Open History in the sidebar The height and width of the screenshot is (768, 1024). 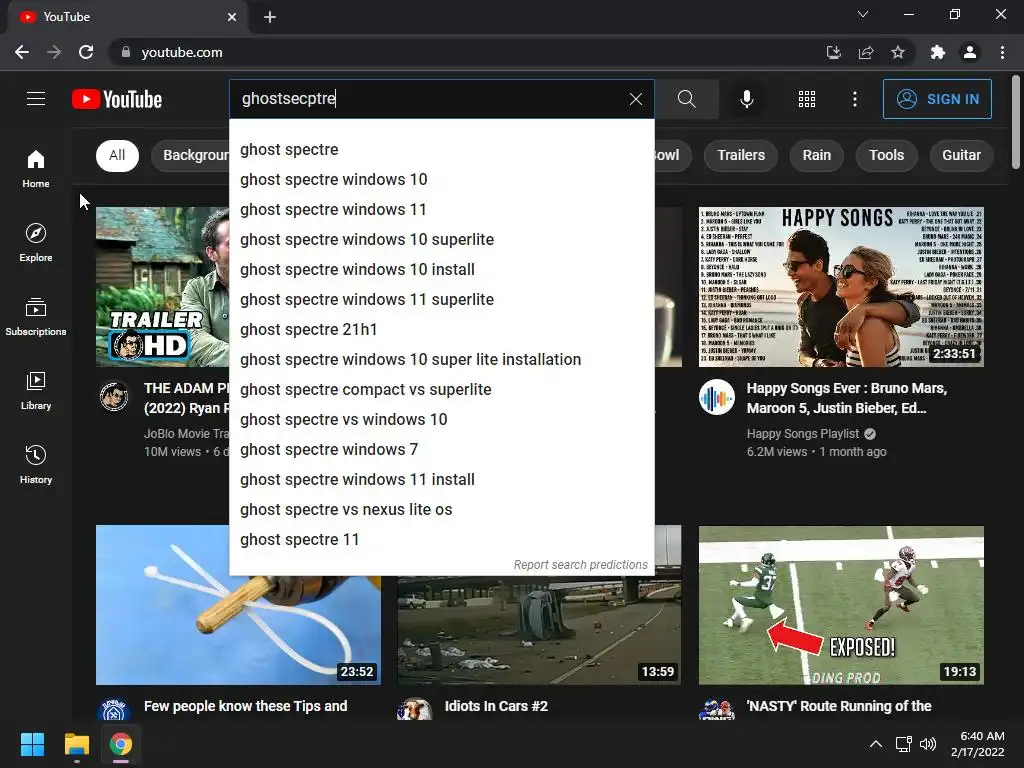coord(36,464)
